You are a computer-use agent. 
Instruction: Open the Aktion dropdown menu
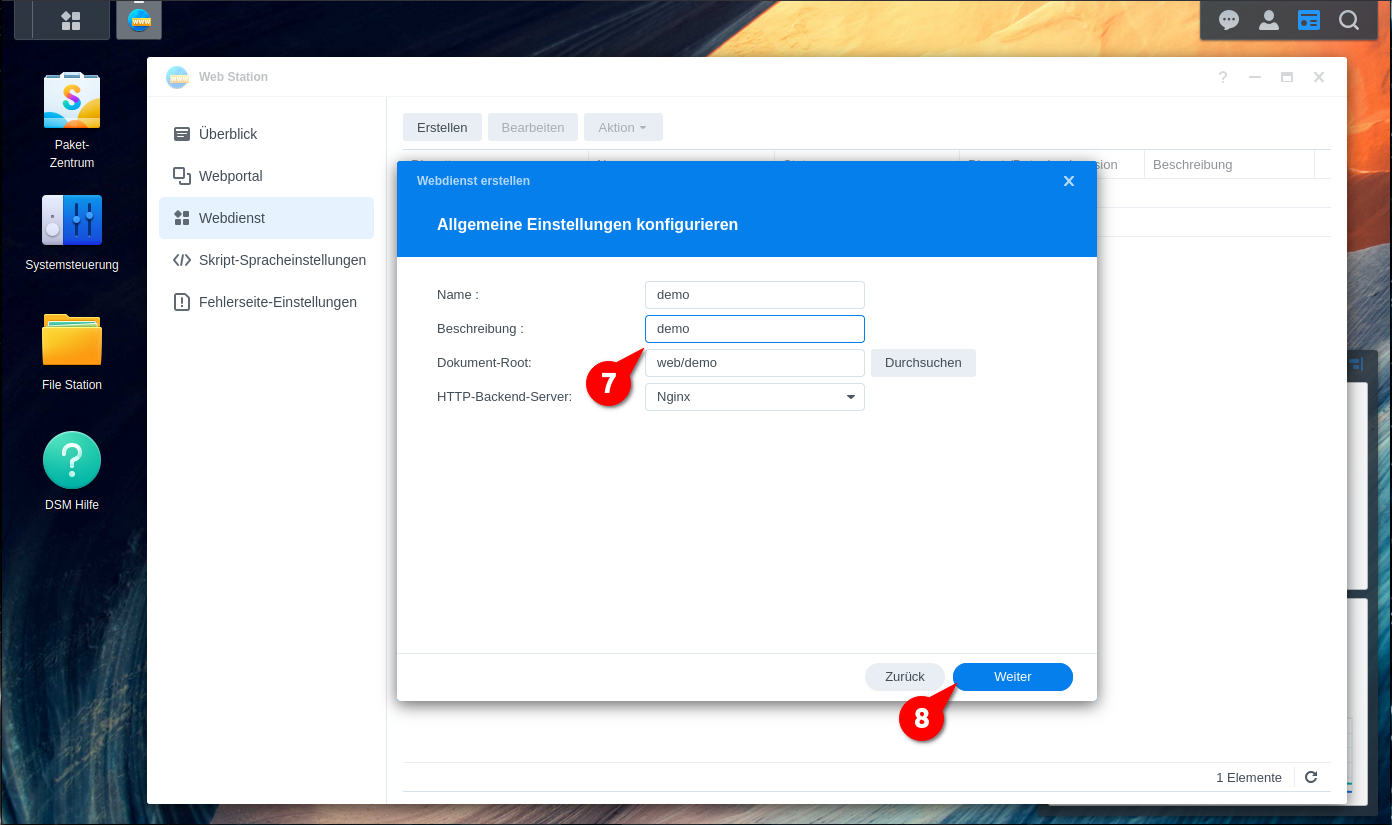pyautogui.click(x=622, y=127)
